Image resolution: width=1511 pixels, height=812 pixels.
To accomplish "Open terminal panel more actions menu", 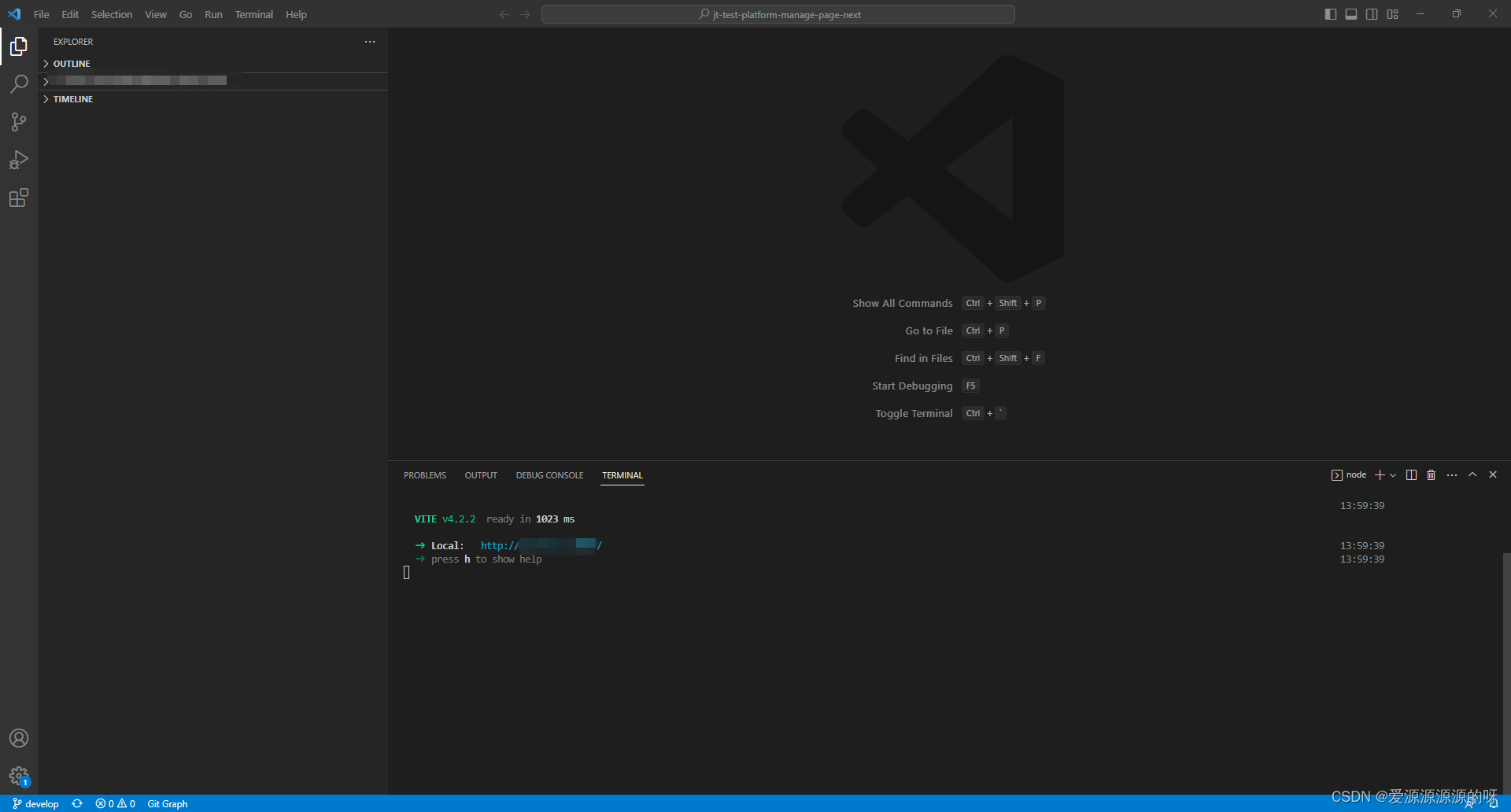I will point(1452,475).
